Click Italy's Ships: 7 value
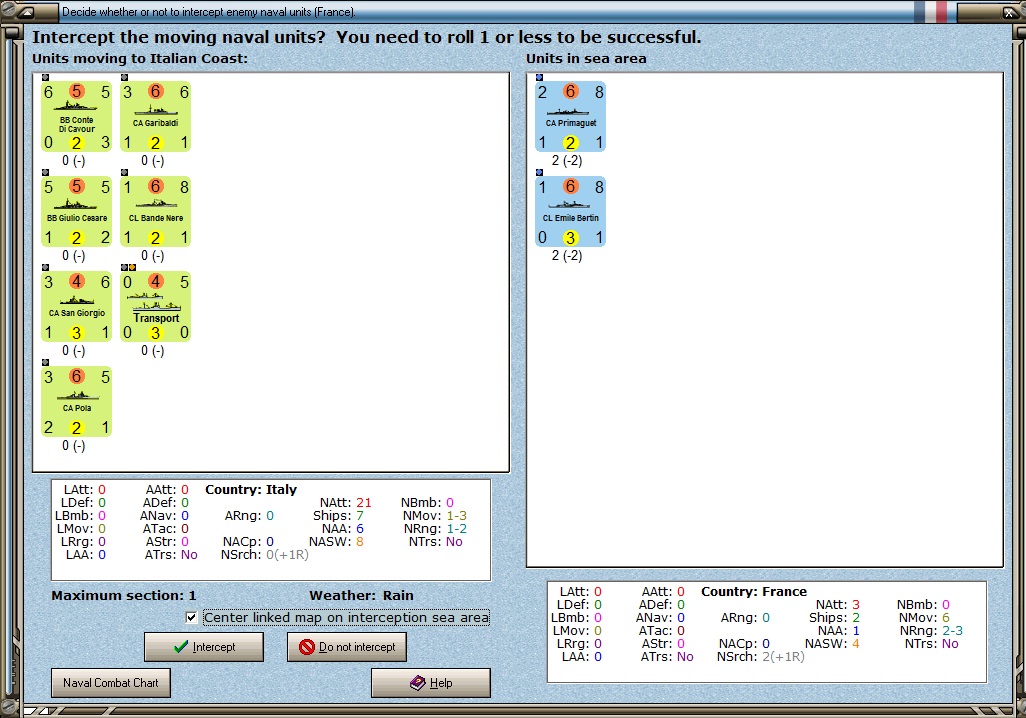1026x718 pixels. point(359,516)
